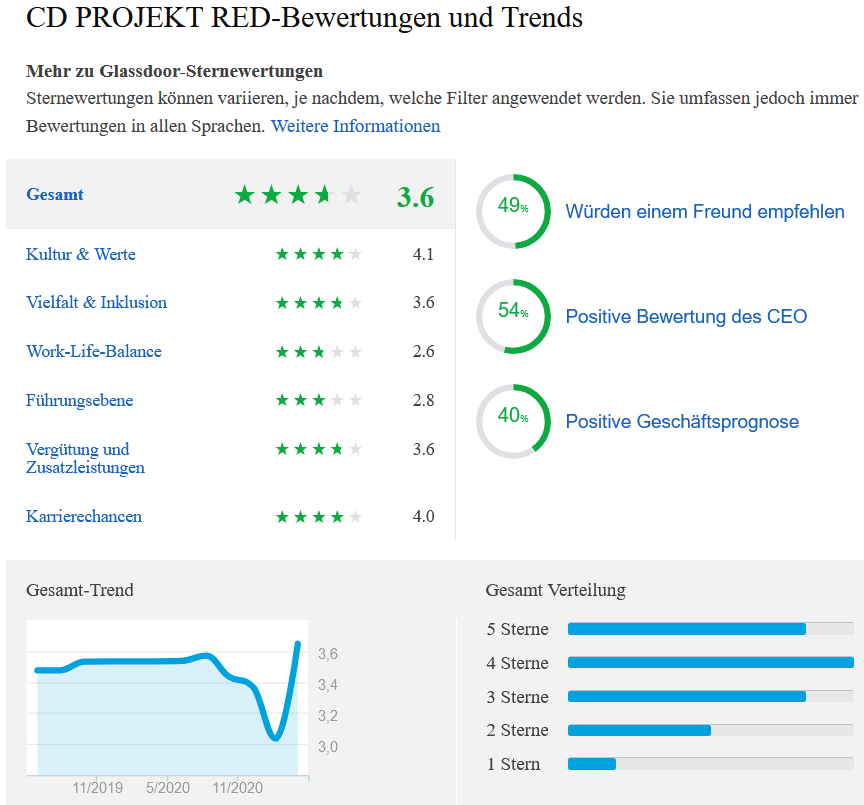864x805 pixels.
Task: Select Work-Life-Balance rating category
Action: coord(94,352)
